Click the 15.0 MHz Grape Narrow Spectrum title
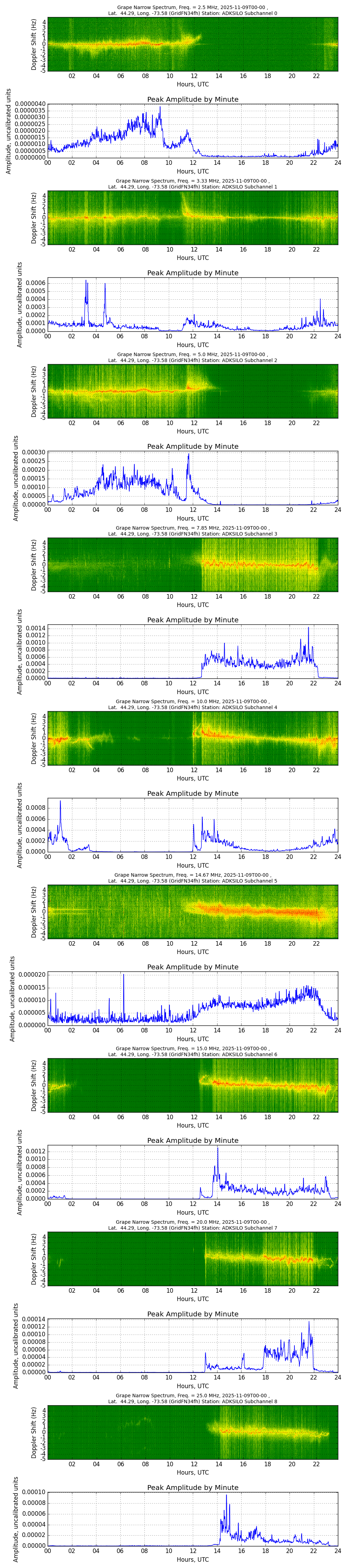Image resolution: width=348 pixels, height=1568 pixels. (192, 1051)
